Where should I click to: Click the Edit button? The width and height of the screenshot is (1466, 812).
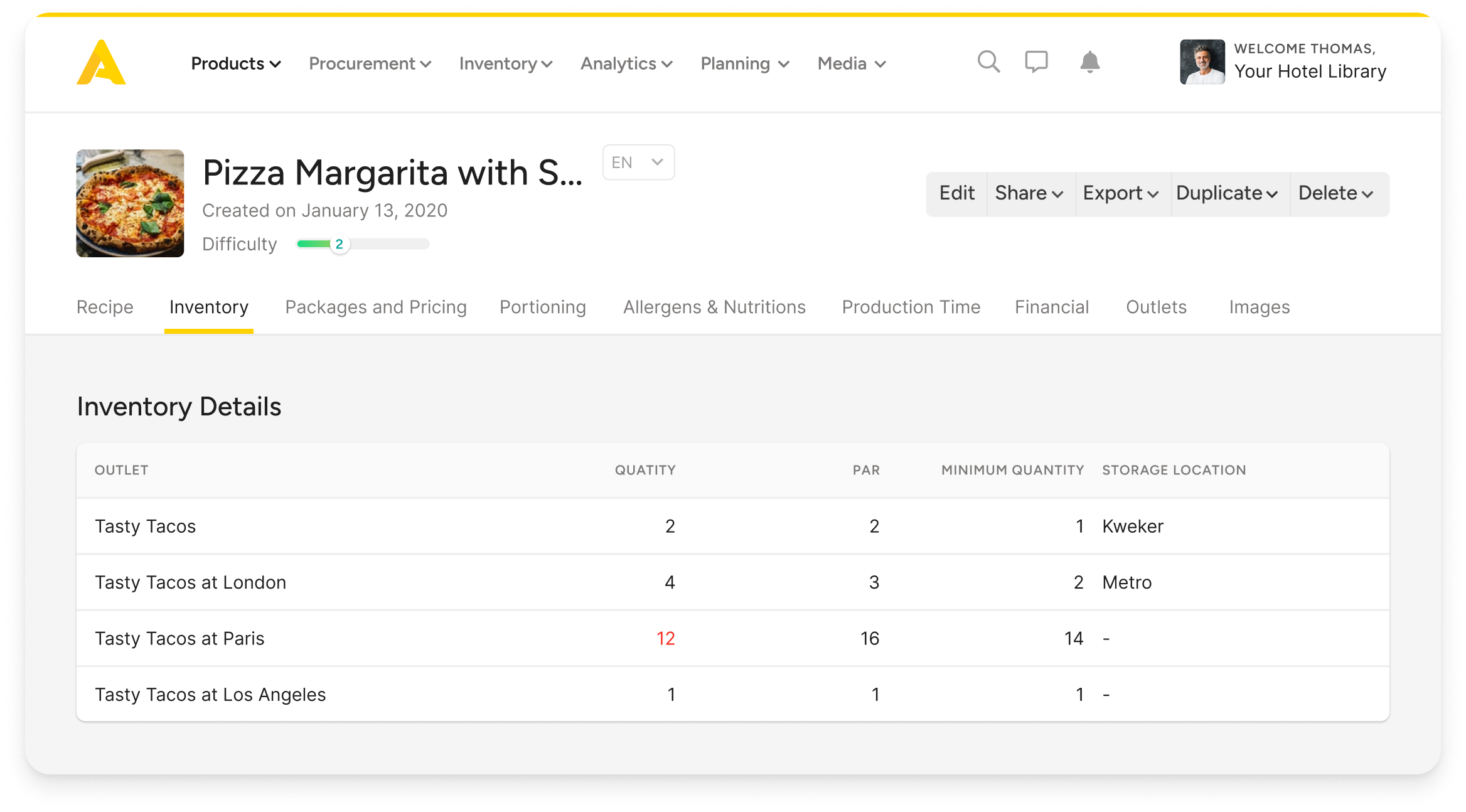956,193
